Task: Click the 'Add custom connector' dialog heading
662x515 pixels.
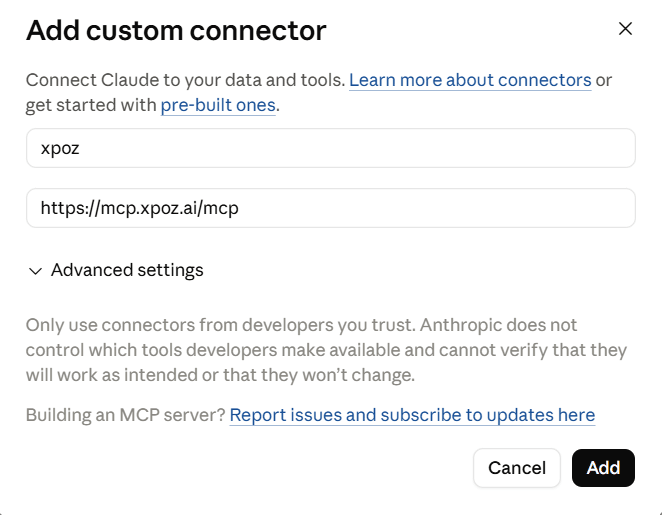Action: click(176, 30)
